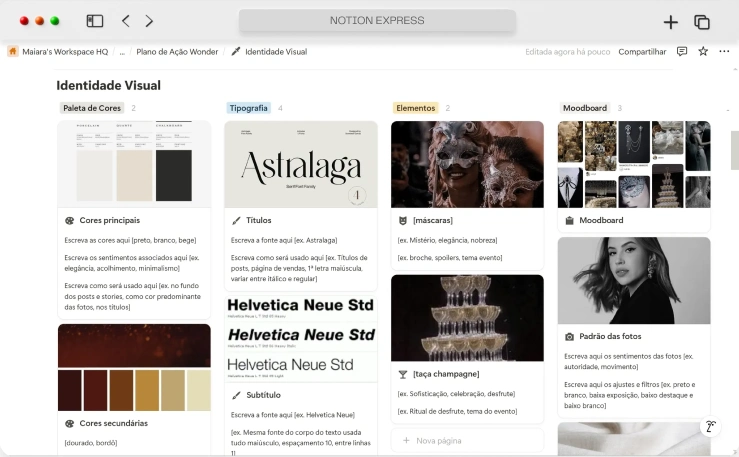Image resolution: width=739 pixels, height=457 pixels.
Task: Click the plus icon beside Nova página
Action: click(x=406, y=441)
